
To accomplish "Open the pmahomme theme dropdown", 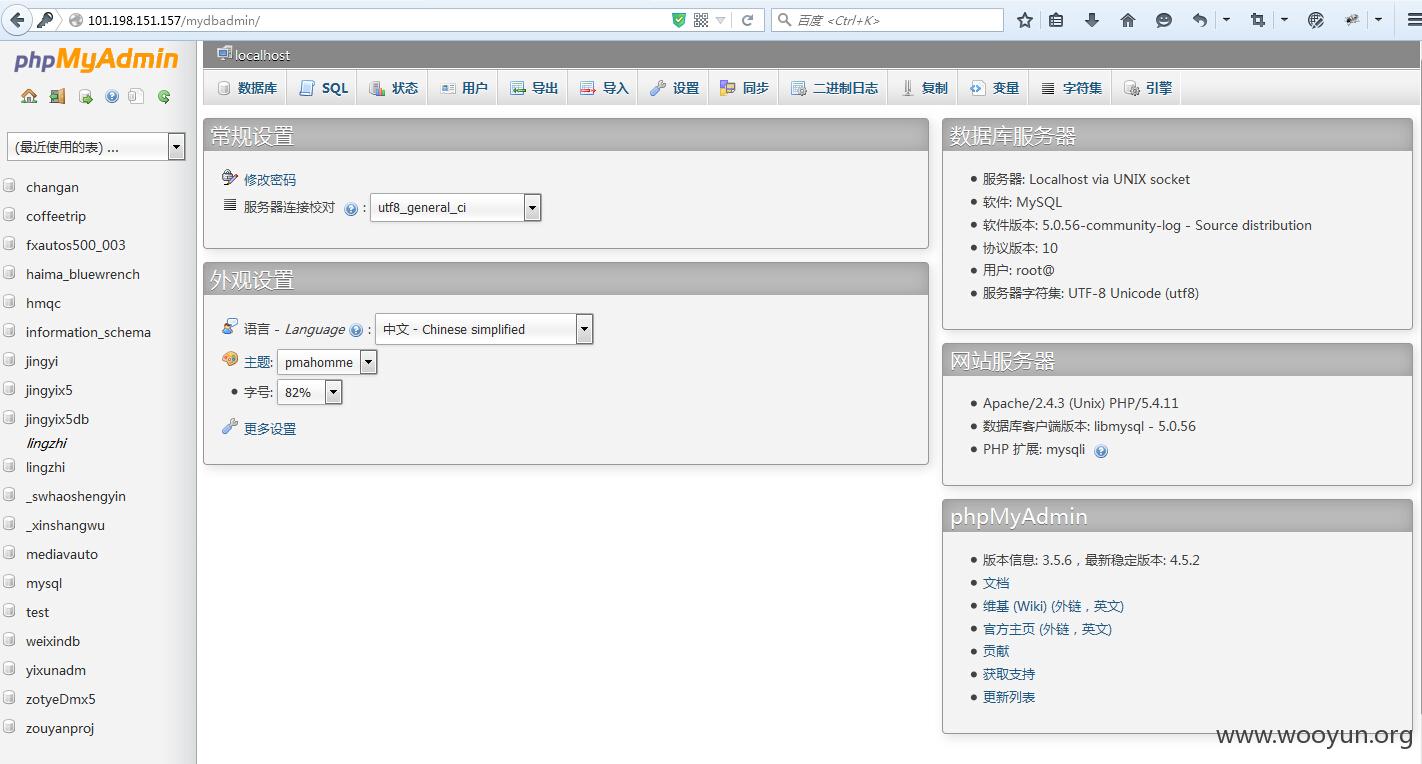I will (327, 362).
